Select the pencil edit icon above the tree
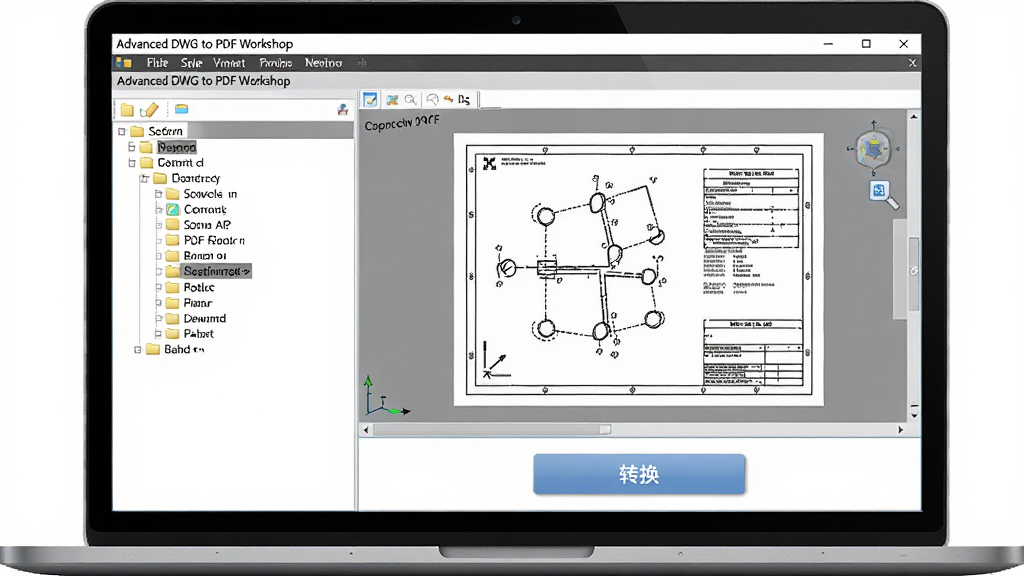1024x576 pixels. tap(150, 109)
